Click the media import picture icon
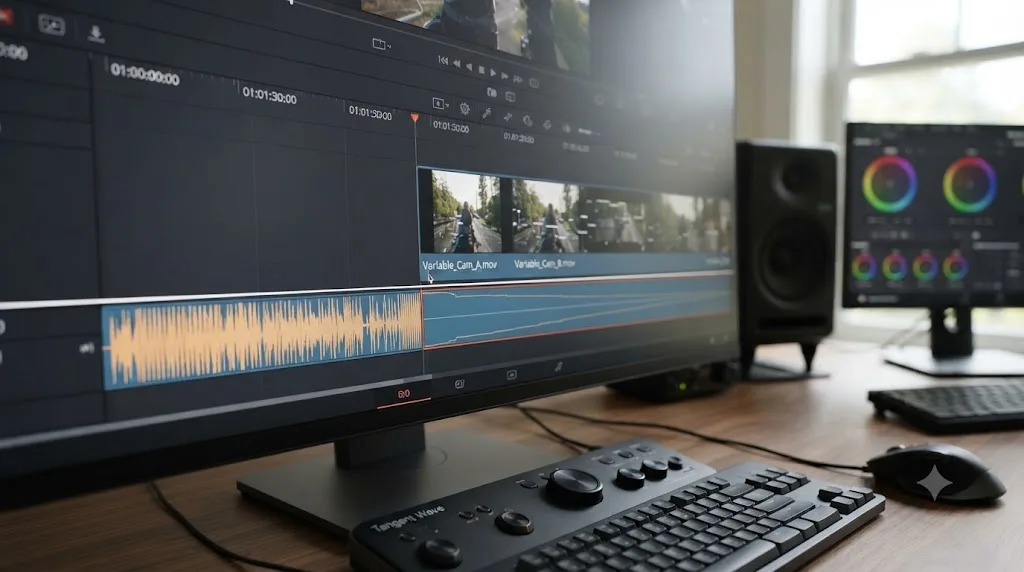This screenshot has height=572, width=1024. pyautogui.click(x=52, y=25)
